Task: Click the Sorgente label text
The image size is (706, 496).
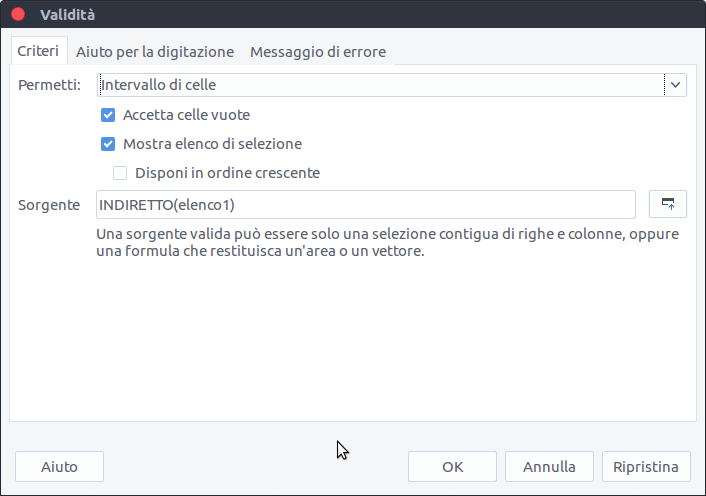Action: pyautogui.click(x=49, y=204)
